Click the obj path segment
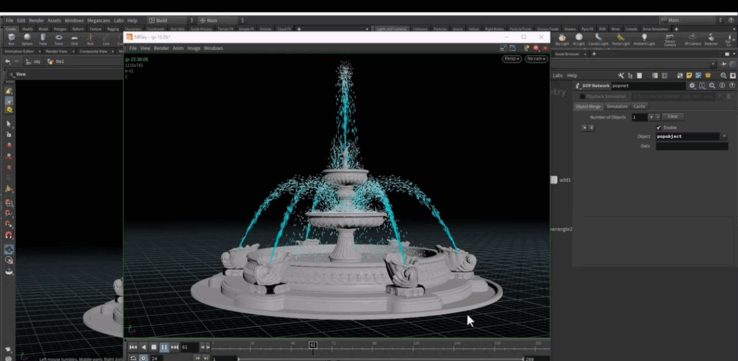The width and height of the screenshot is (738, 361). 34,61
